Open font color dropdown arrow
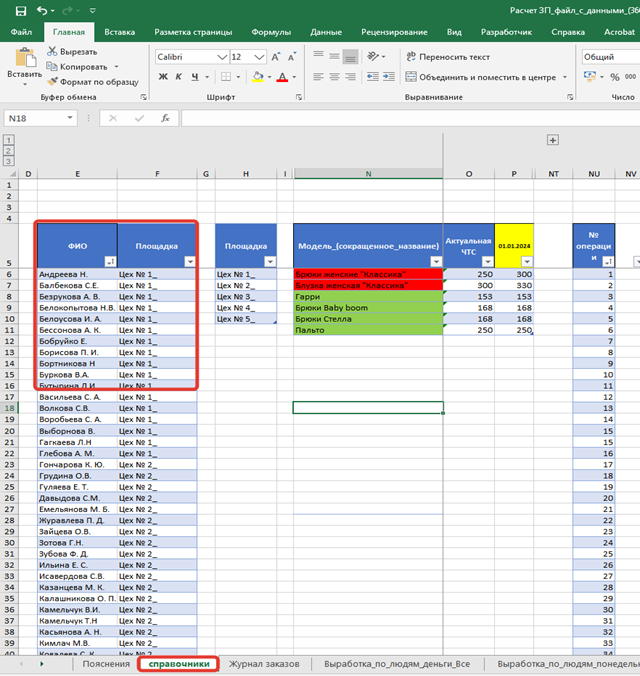The height and width of the screenshot is (676, 640). 295,77
